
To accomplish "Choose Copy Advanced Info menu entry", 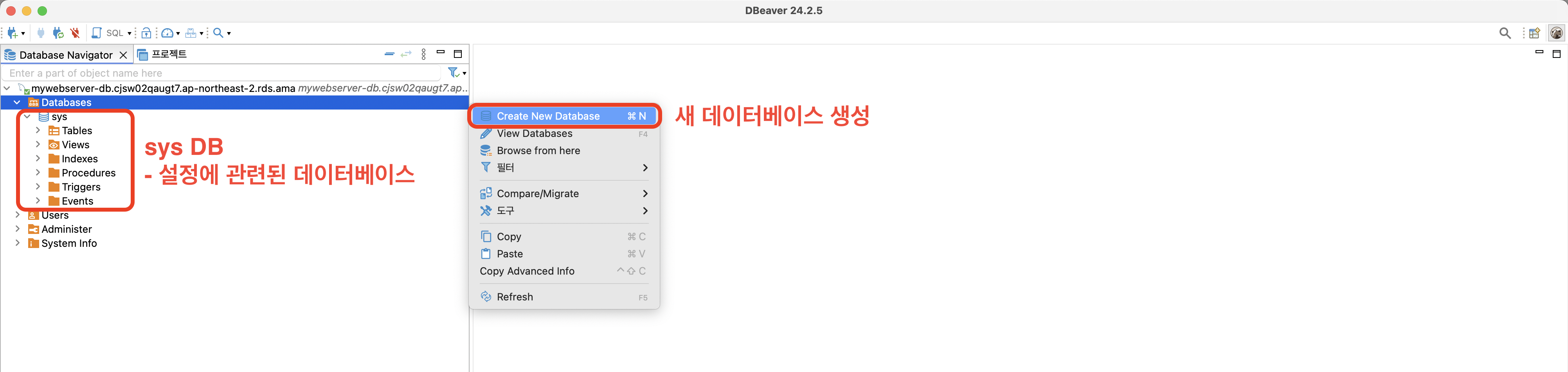I will coord(563,271).
